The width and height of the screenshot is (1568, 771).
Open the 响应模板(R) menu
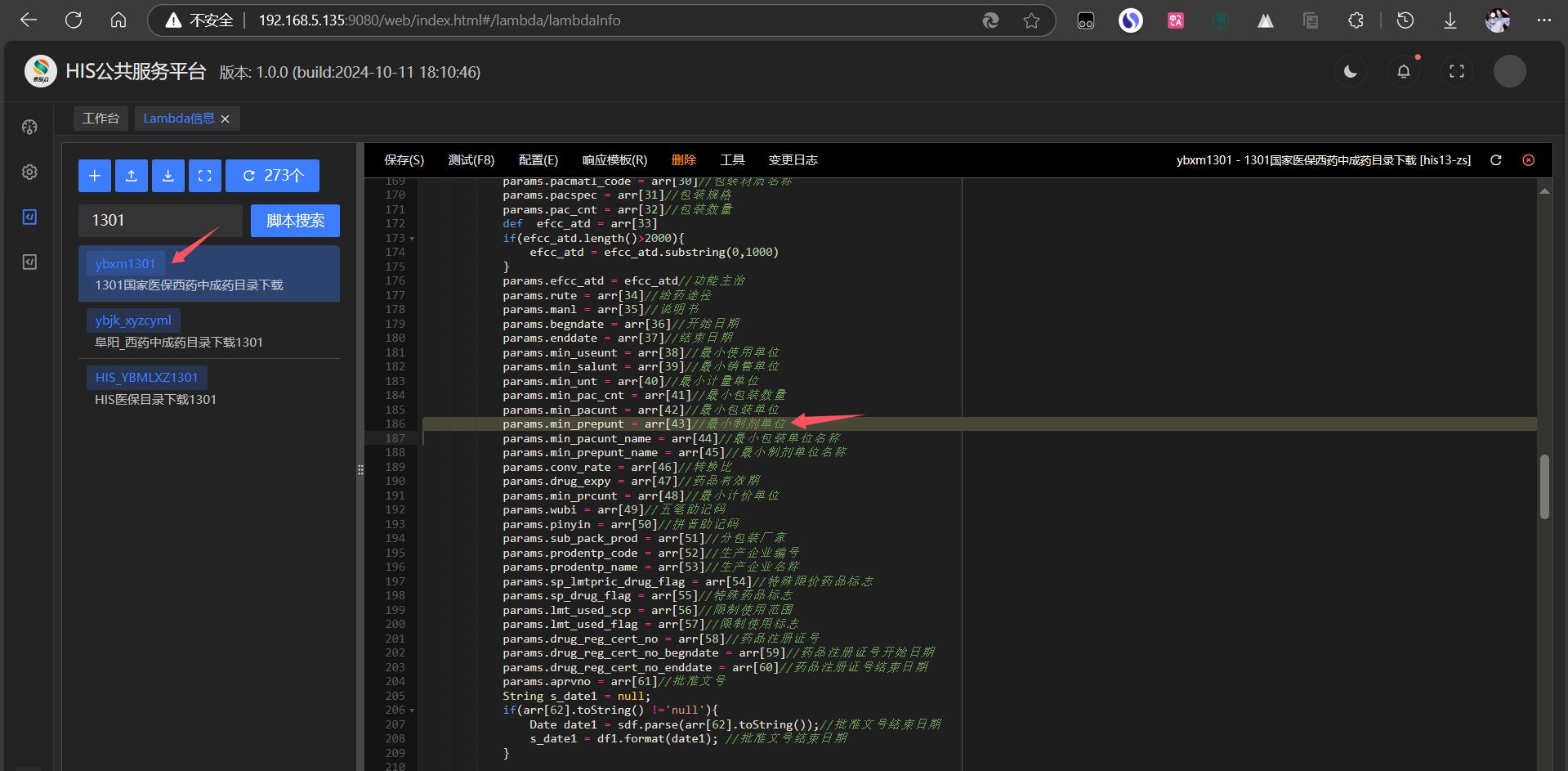click(x=615, y=160)
